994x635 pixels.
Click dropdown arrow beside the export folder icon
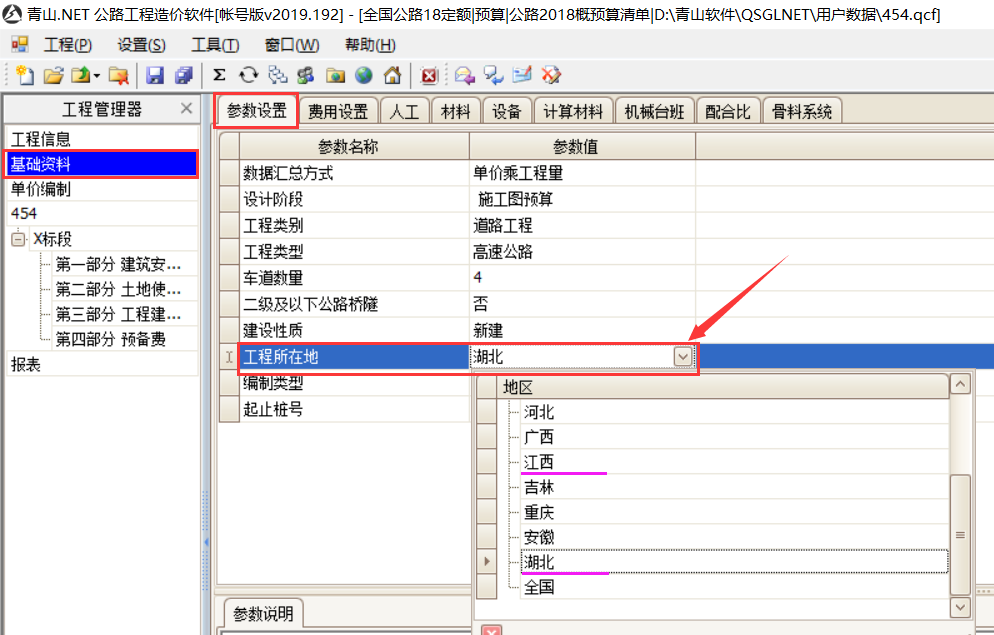[x=97, y=76]
